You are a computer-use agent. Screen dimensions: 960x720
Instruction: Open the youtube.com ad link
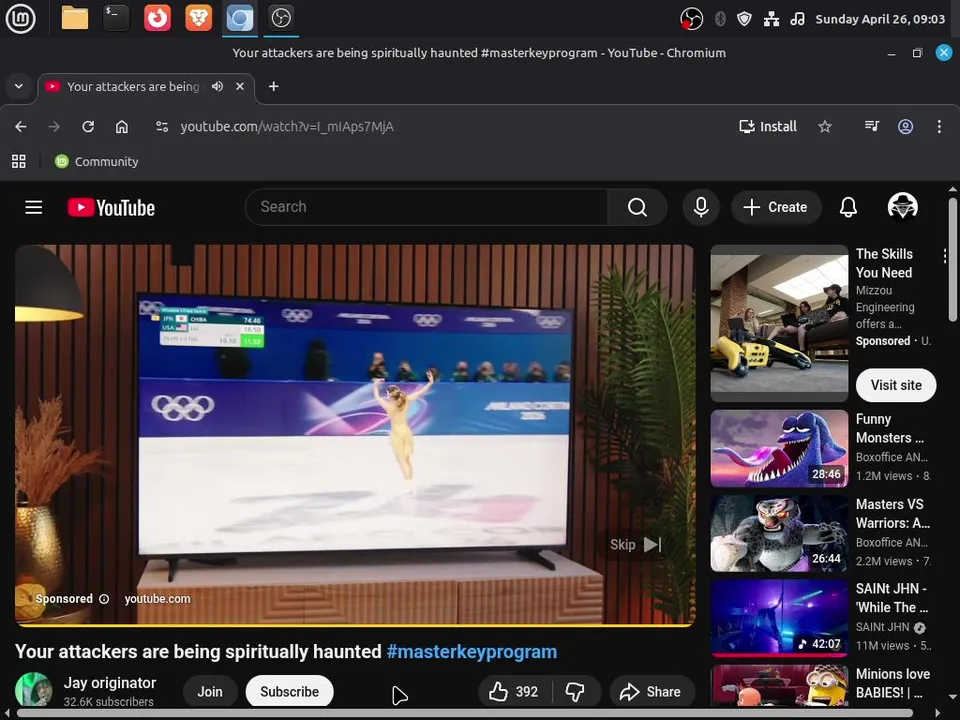157,599
